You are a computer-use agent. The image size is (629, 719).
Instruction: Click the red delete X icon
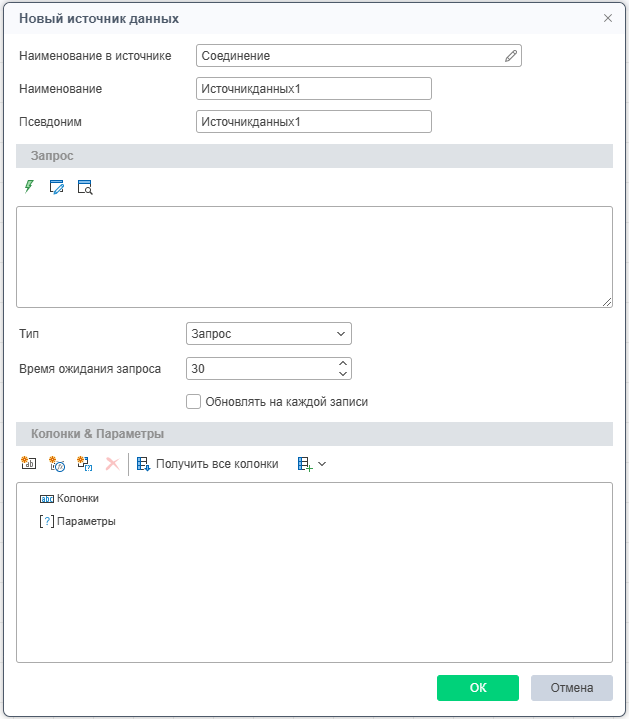pyautogui.click(x=112, y=464)
